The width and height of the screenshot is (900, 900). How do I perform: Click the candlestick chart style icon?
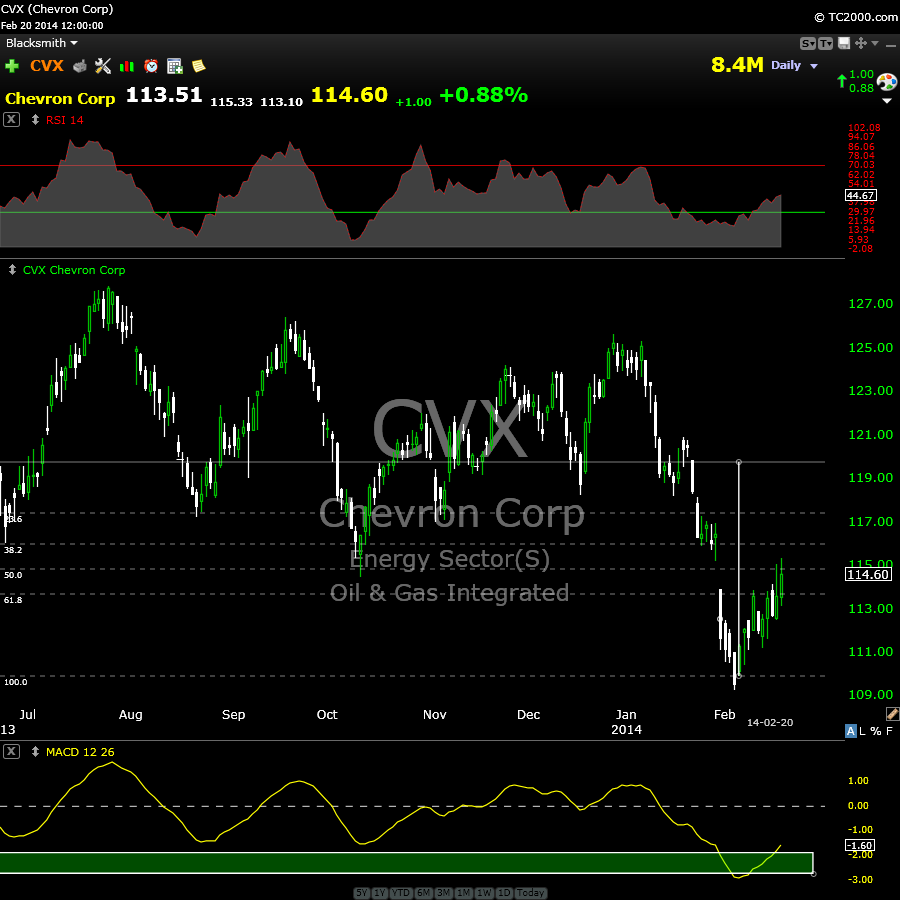[126, 67]
